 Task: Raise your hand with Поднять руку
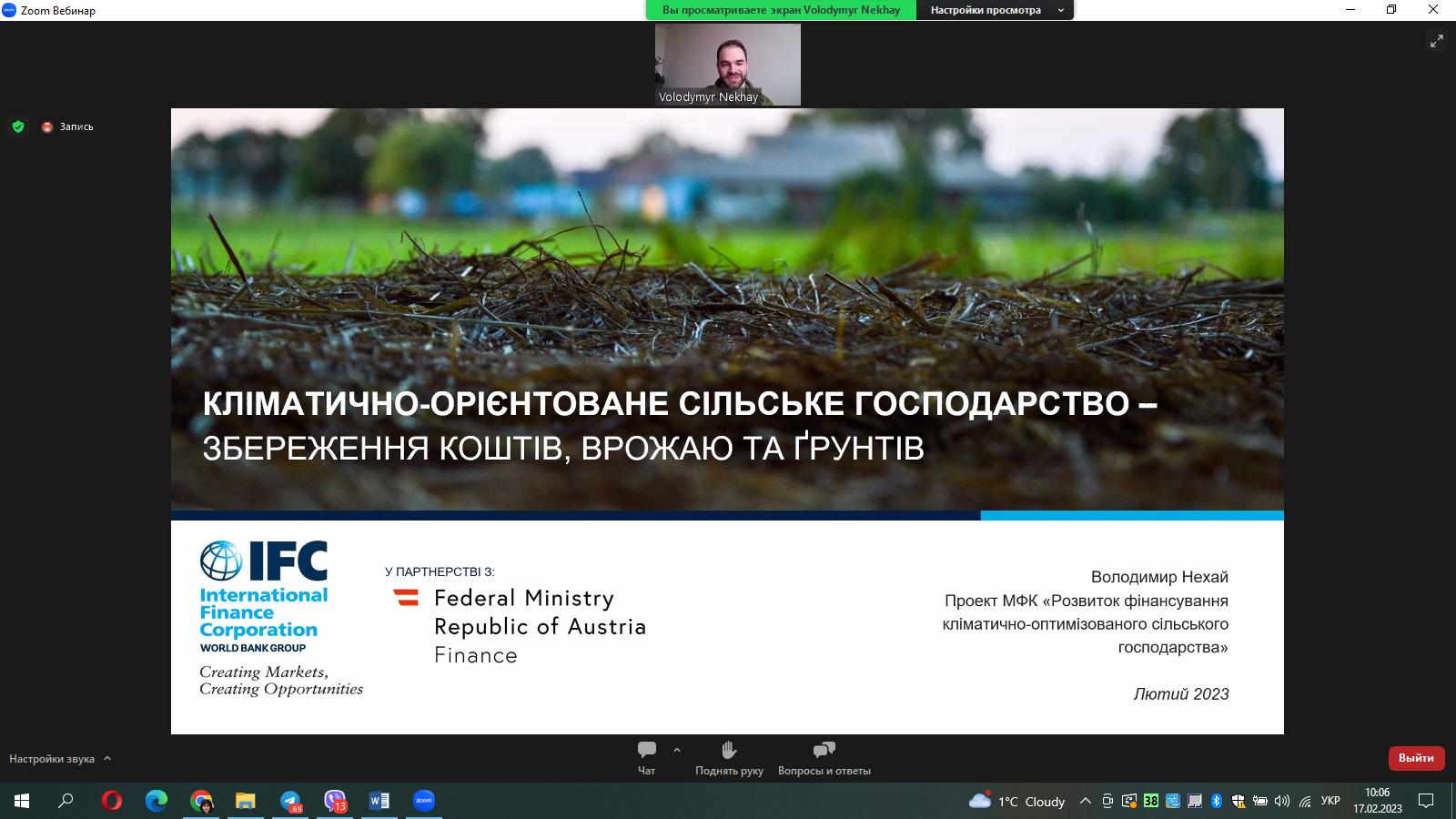point(727,756)
